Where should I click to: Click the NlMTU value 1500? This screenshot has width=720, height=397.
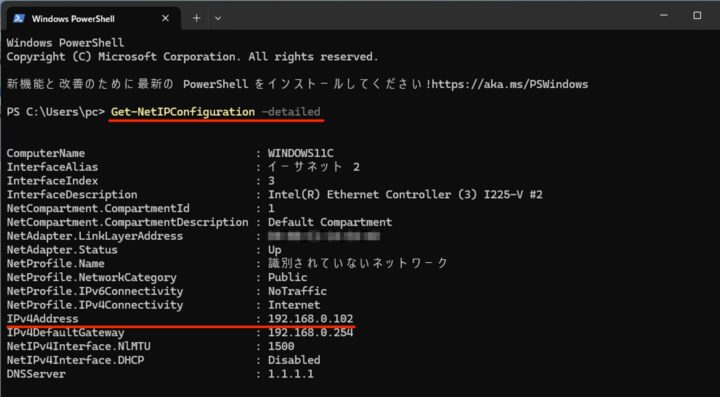point(281,346)
